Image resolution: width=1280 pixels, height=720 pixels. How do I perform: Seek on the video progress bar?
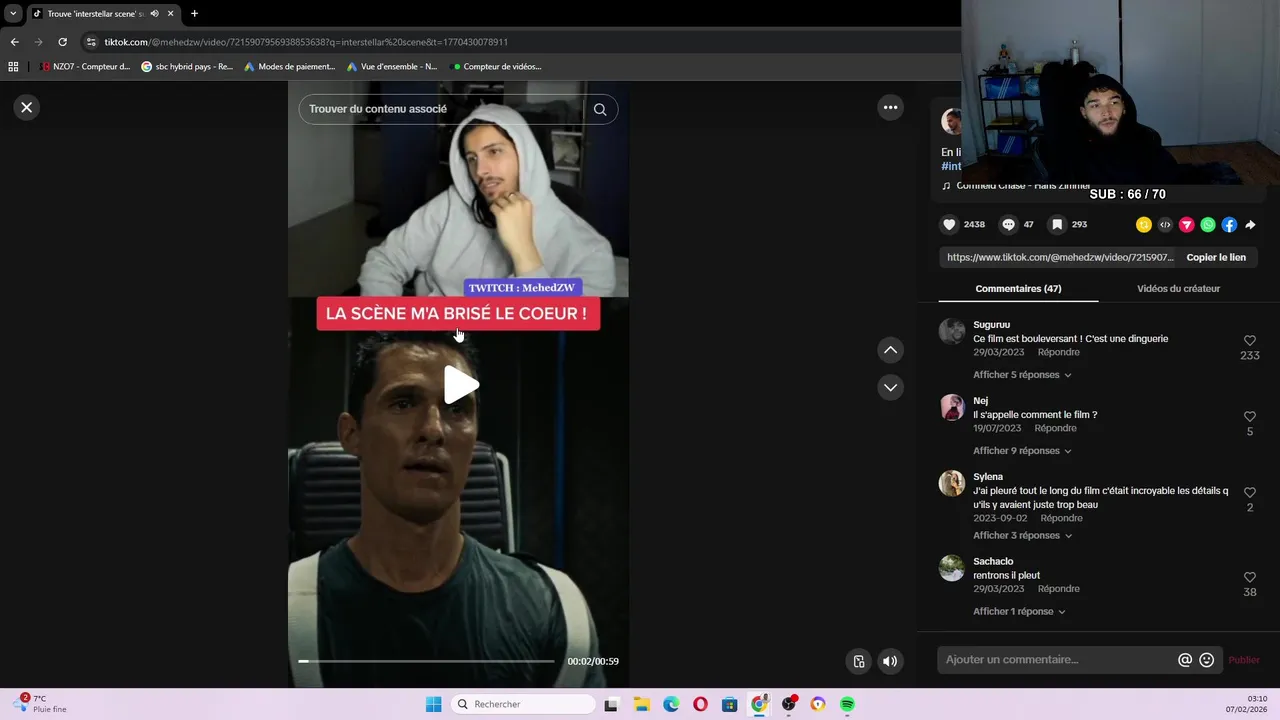click(426, 661)
